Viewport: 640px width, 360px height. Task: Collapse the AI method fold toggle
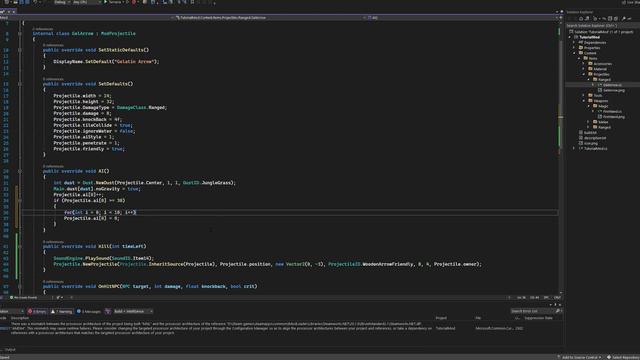coord(20,171)
